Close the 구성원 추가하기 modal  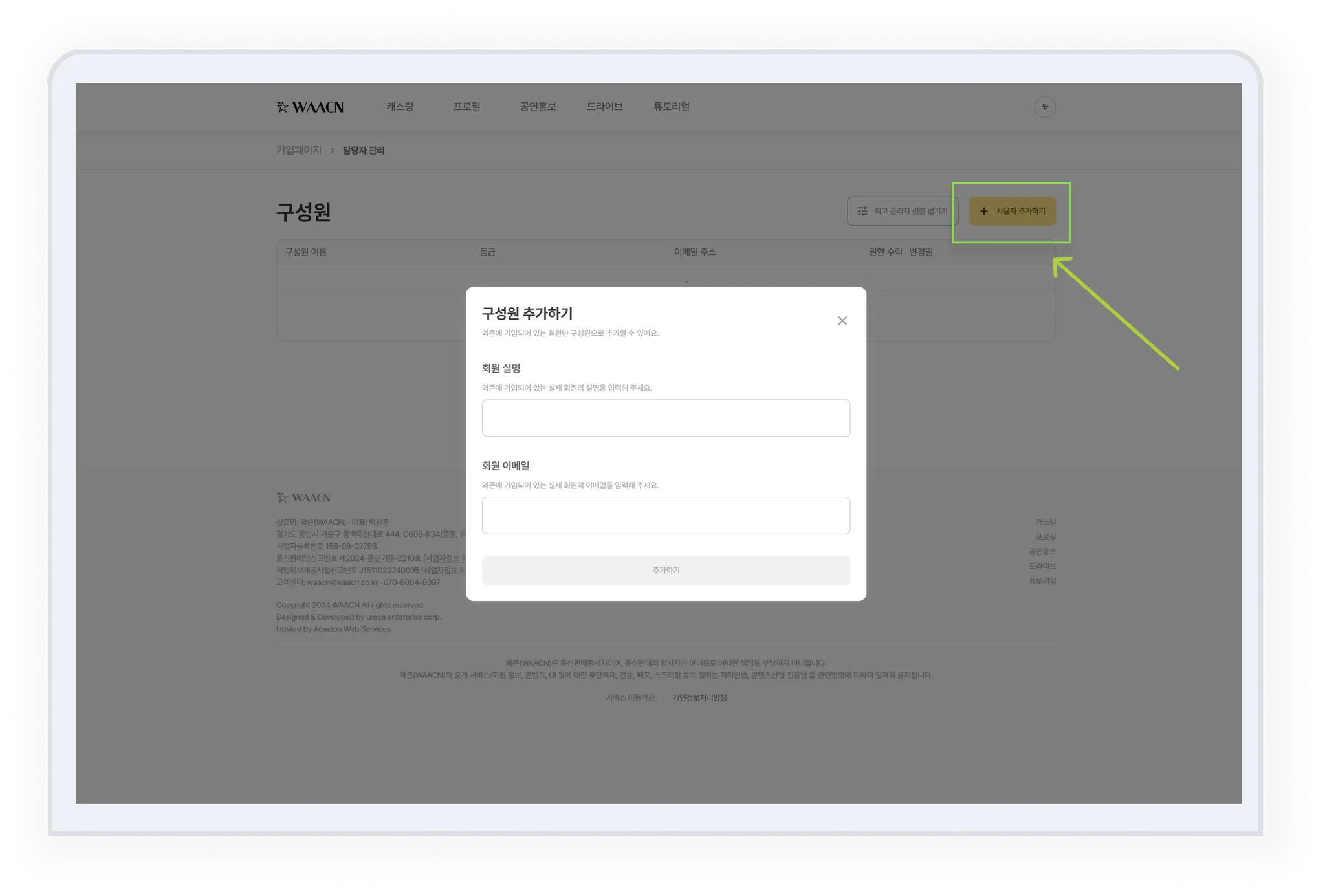point(842,321)
